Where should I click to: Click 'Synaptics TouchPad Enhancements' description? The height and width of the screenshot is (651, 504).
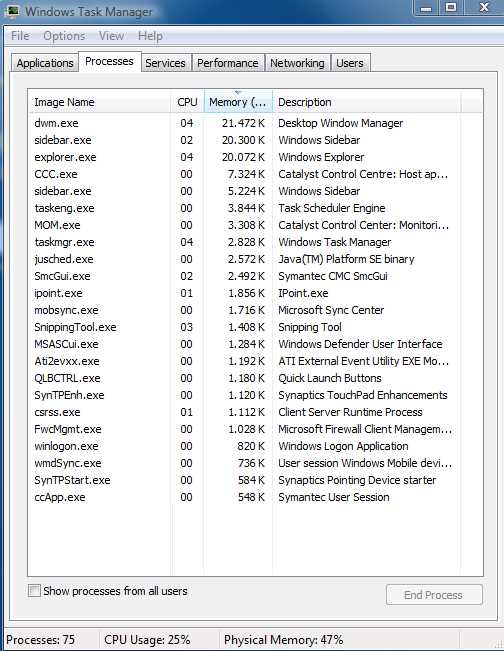coord(363,395)
